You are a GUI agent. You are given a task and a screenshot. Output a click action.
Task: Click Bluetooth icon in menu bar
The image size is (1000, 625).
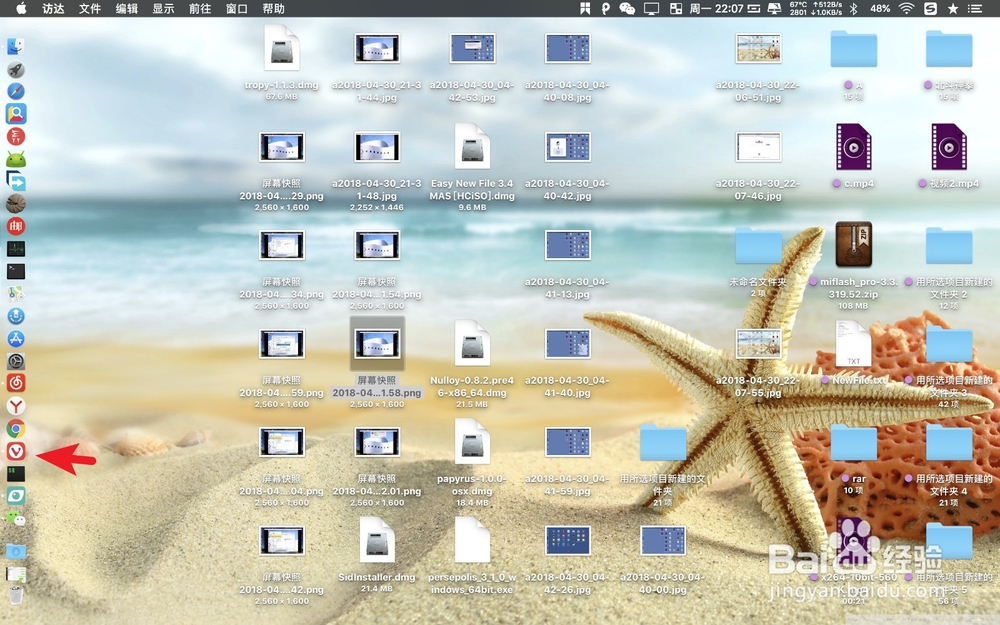point(853,8)
